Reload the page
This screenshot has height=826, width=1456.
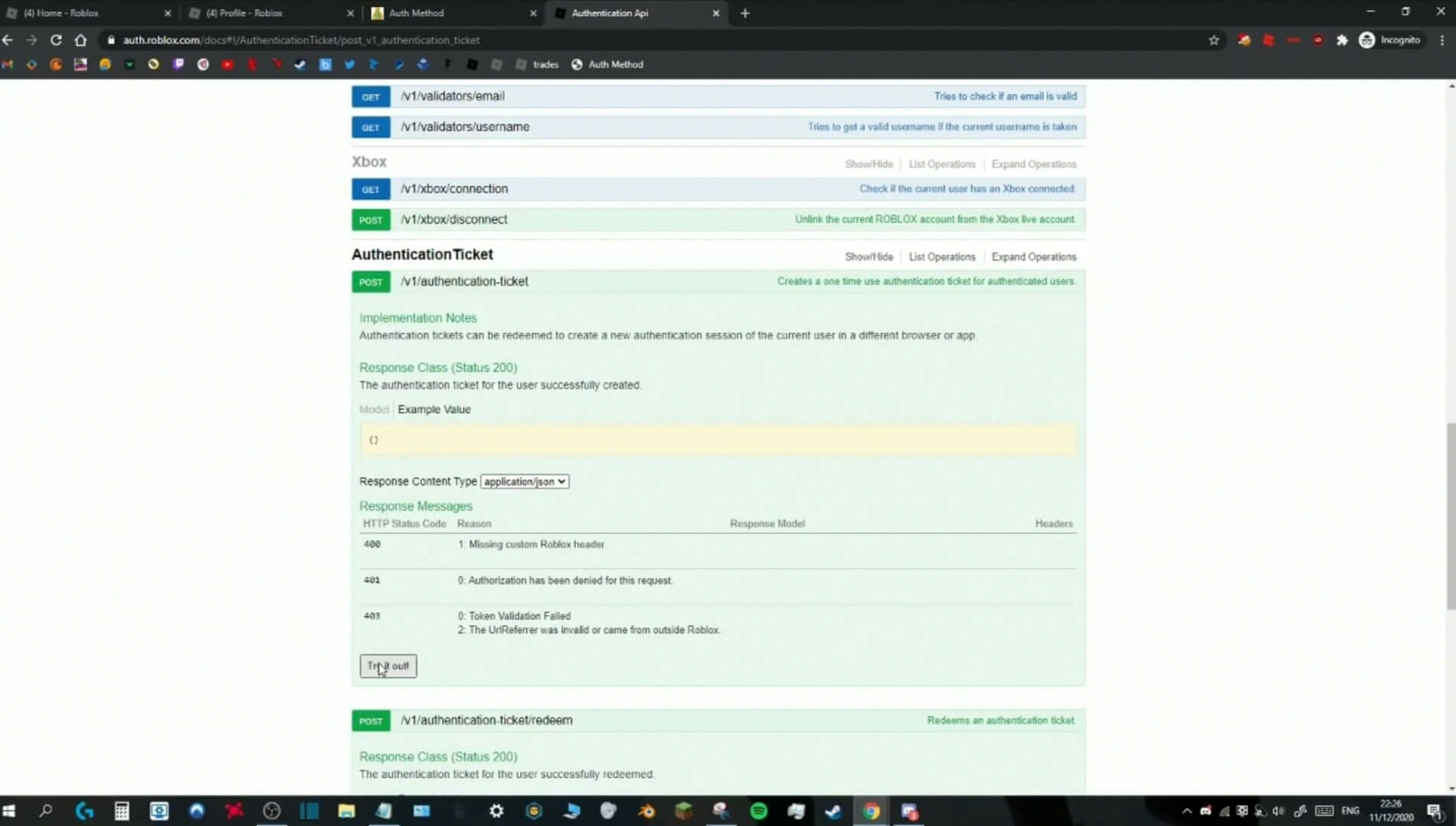coord(56,40)
